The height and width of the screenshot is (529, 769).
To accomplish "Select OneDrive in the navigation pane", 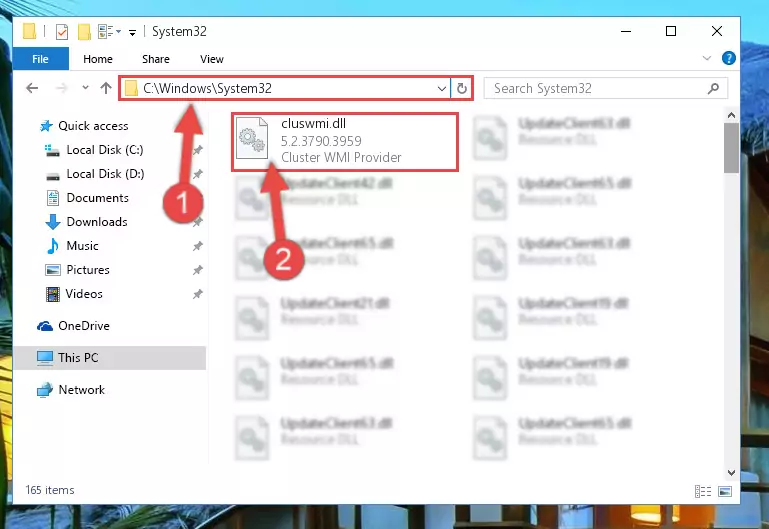I will click(83, 326).
